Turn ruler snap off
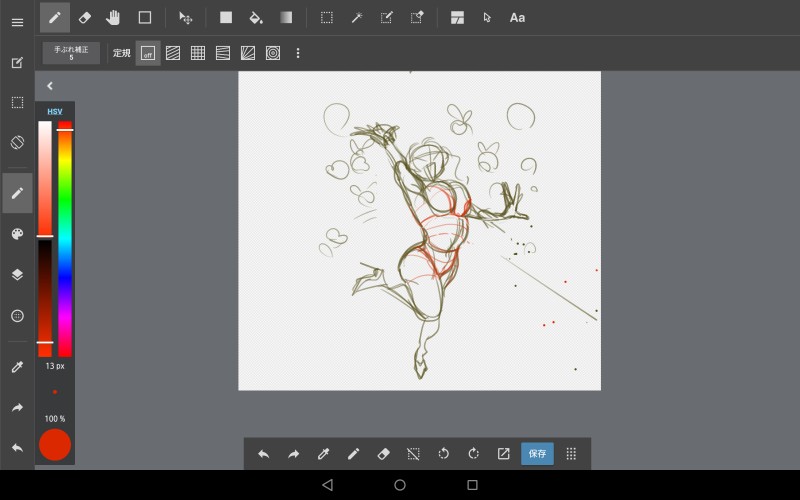 click(x=148, y=53)
